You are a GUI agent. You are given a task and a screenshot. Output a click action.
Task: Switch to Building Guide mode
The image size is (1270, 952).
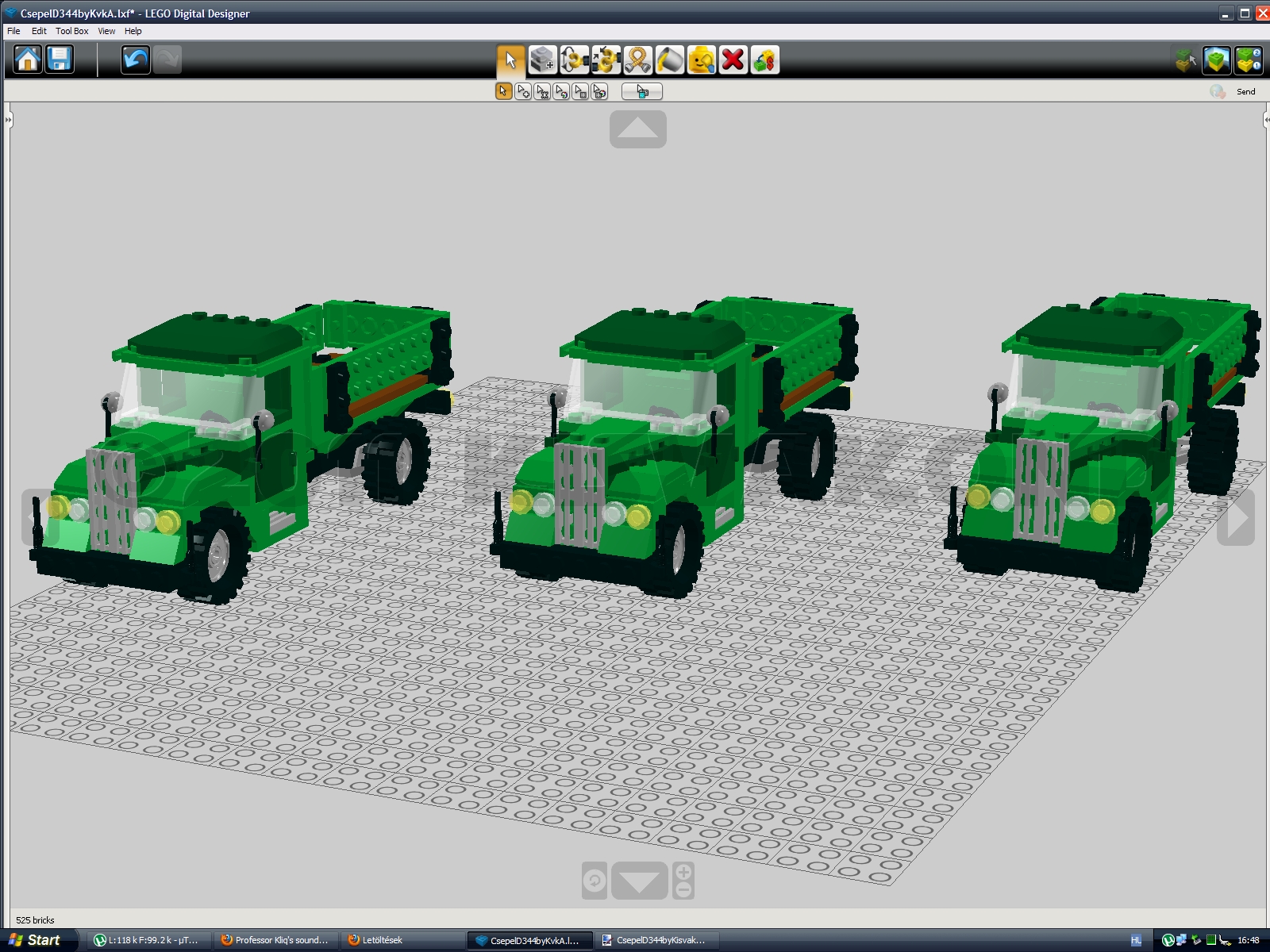1249,60
